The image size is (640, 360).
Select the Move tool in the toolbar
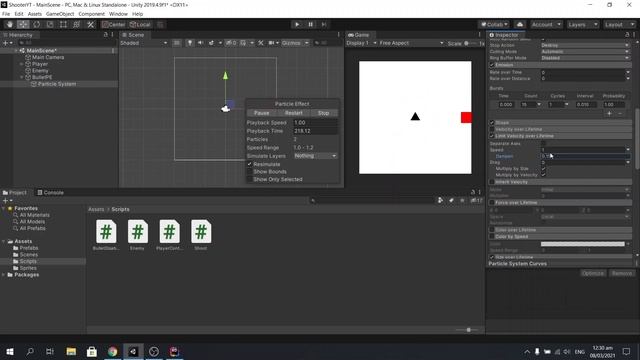pyautogui.click(x=23, y=24)
